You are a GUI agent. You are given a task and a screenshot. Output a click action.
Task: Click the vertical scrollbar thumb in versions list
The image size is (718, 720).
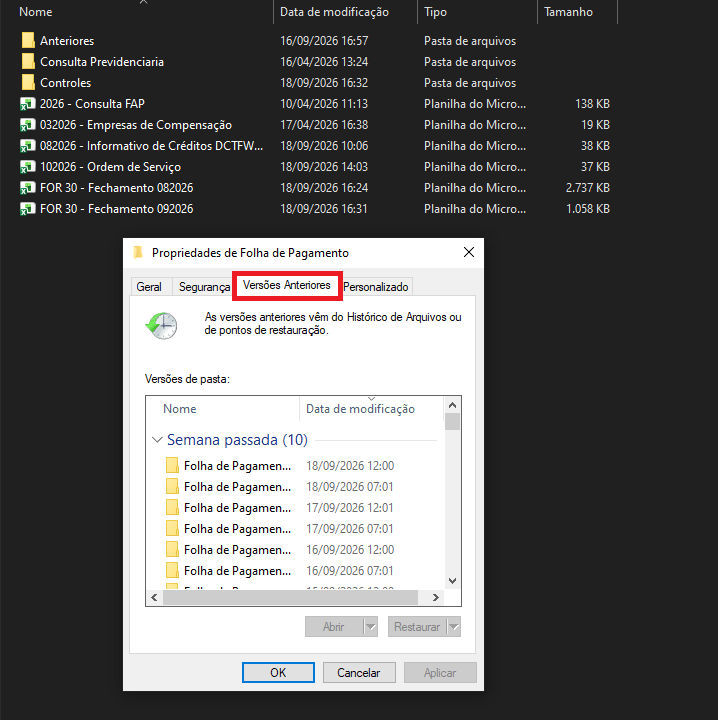pyautogui.click(x=452, y=422)
